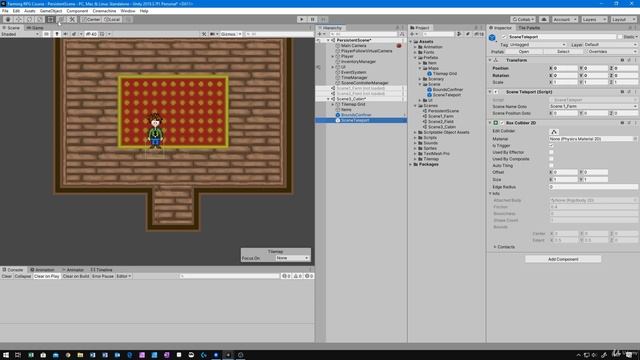Open the Account dropdown
The width and height of the screenshot is (640, 360).
tap(564, 19)
